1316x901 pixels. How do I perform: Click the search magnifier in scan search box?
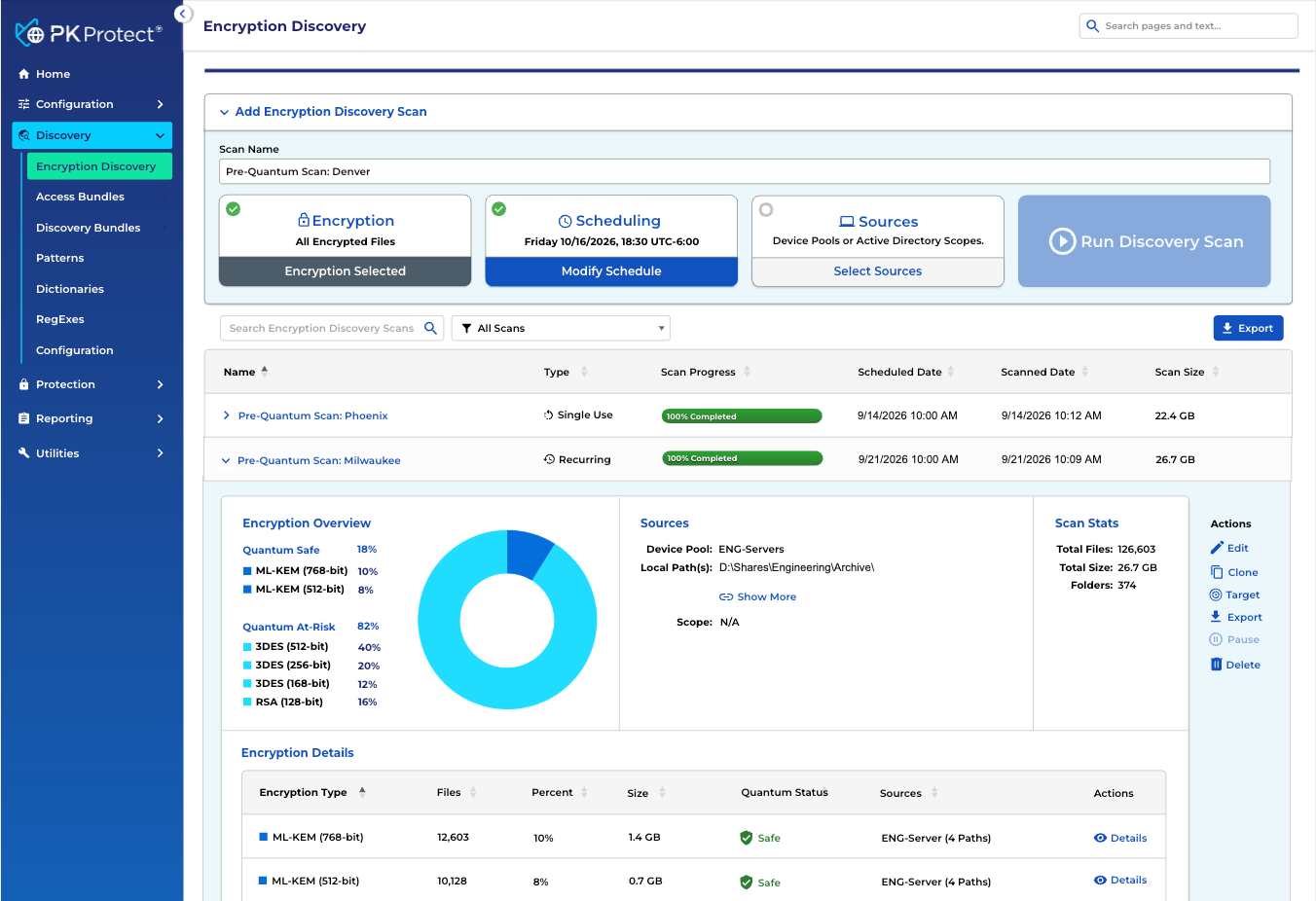click(430, 328)
